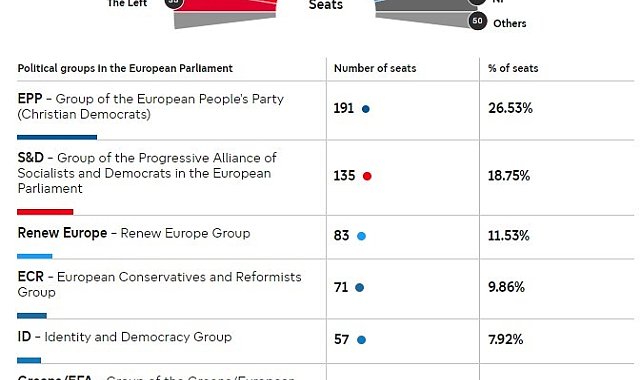Click the gray Others chart segment
This screenshot has height=380, width=641.
425,19
